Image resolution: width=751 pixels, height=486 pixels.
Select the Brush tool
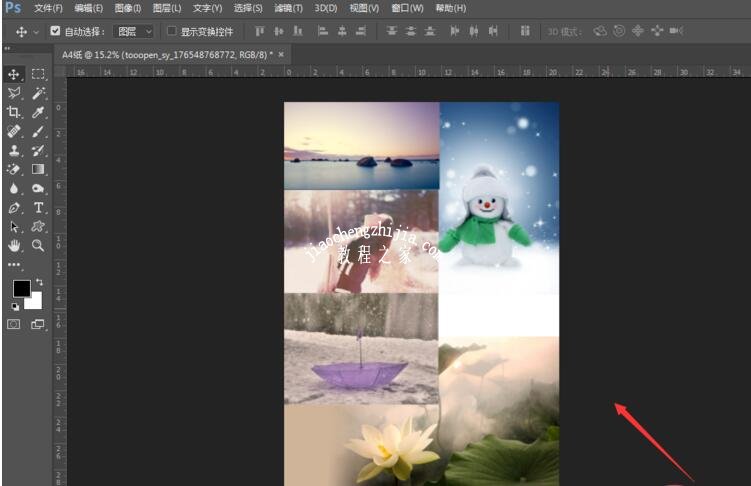point(38,131)
